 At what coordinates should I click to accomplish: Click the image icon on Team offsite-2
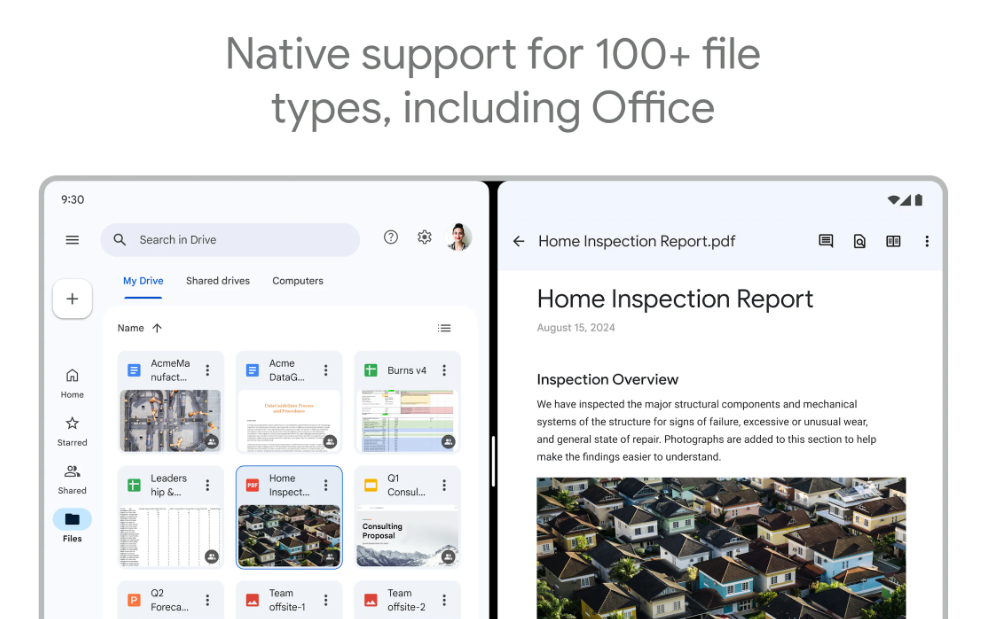tap(371, 600)
